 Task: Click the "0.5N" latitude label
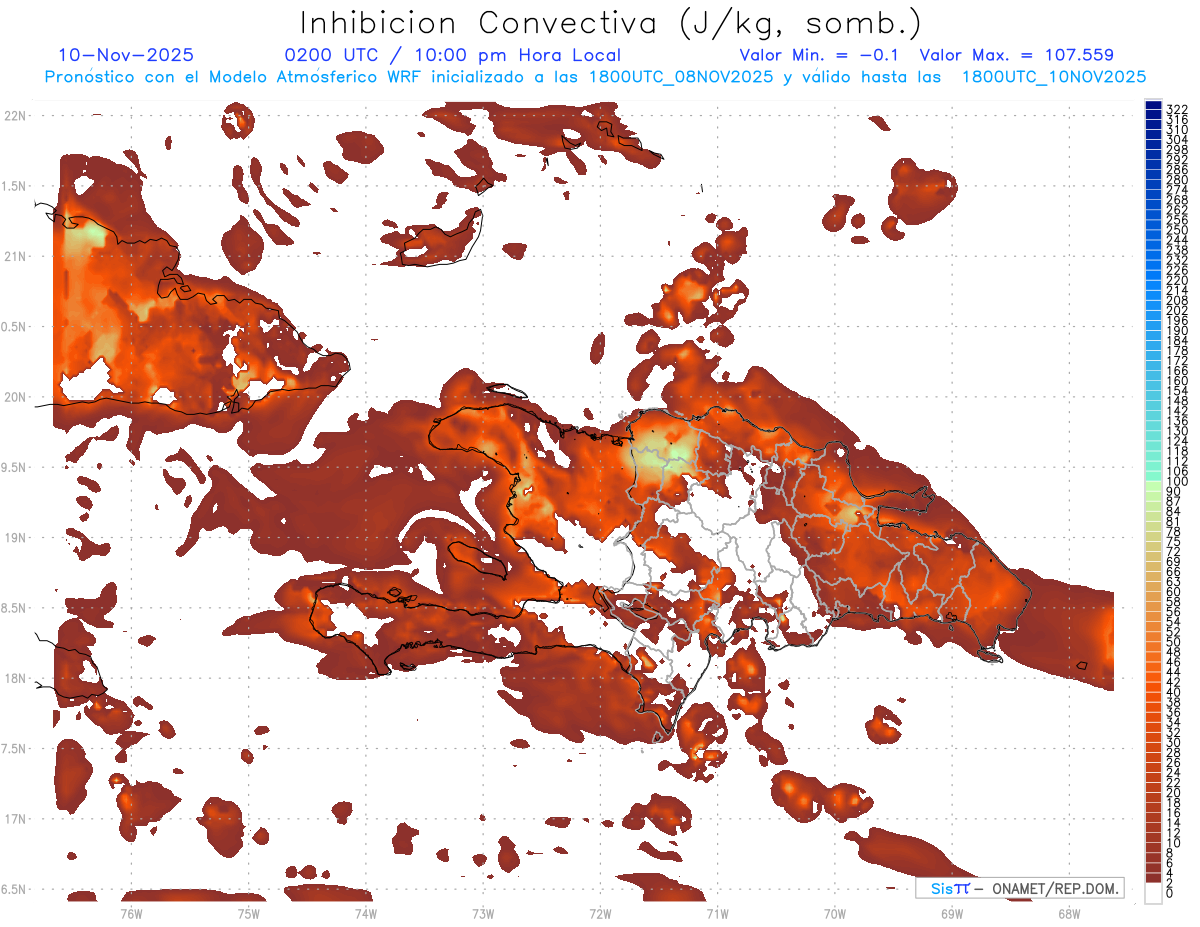pyautogui.click(x=14, y=327)
